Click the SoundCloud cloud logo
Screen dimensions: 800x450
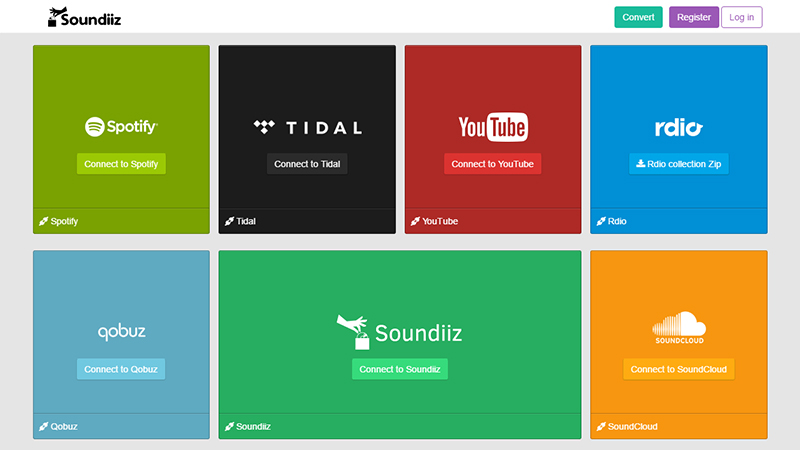pos(679,328)
